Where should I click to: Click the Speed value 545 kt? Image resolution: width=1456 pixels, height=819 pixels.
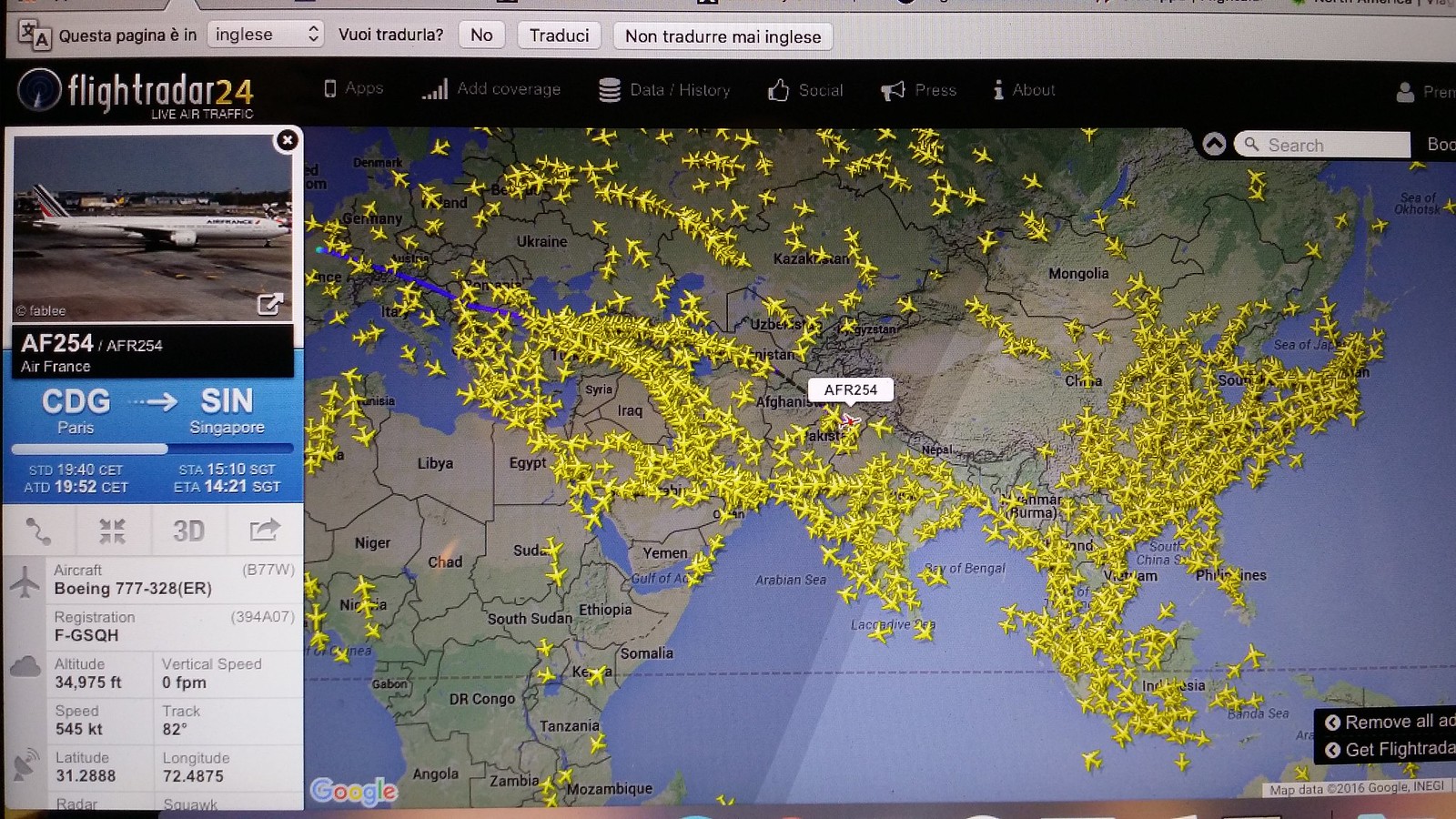[x=79, y=729]
